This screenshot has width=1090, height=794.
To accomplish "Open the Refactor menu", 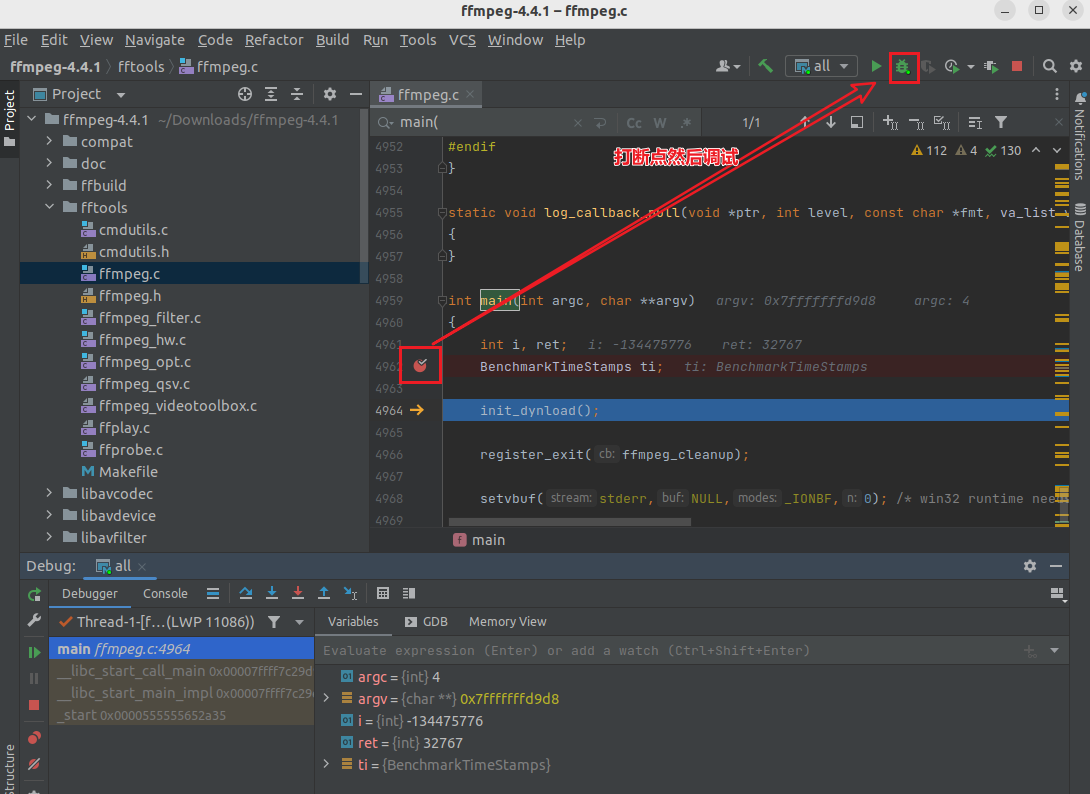I will tap(274, 40).
